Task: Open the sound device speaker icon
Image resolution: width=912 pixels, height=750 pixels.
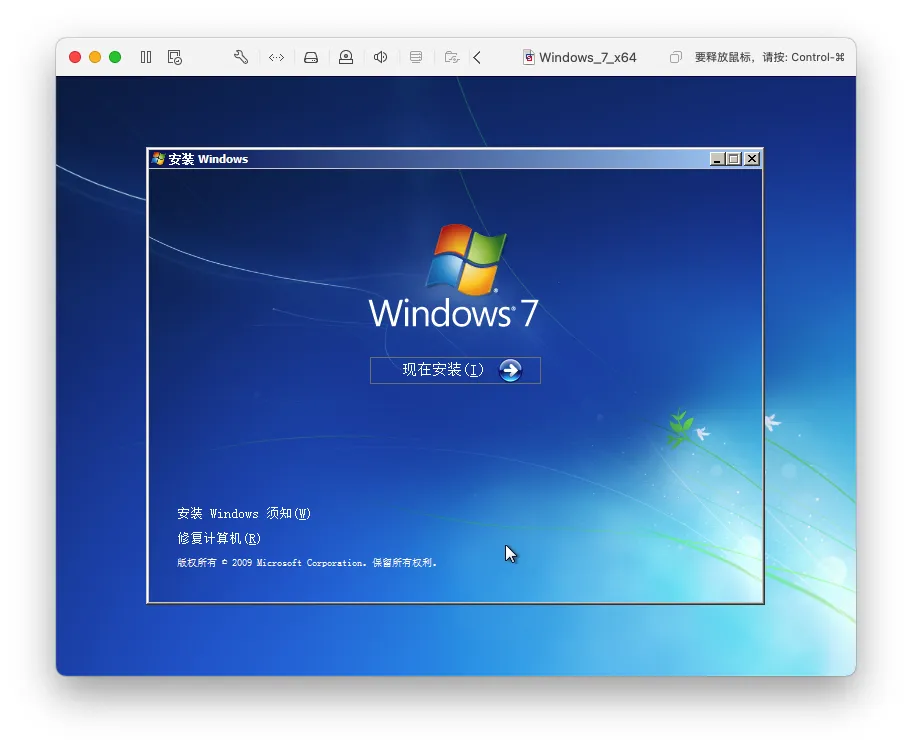Action: (x=380, y=57)
